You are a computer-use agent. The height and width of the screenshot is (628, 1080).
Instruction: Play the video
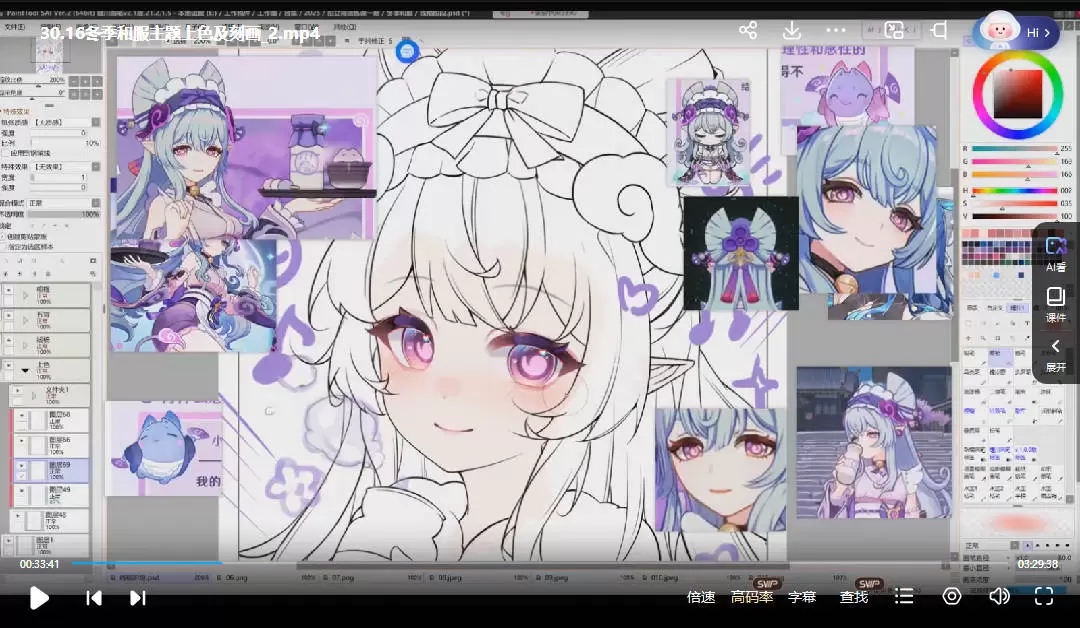point(39,598)
